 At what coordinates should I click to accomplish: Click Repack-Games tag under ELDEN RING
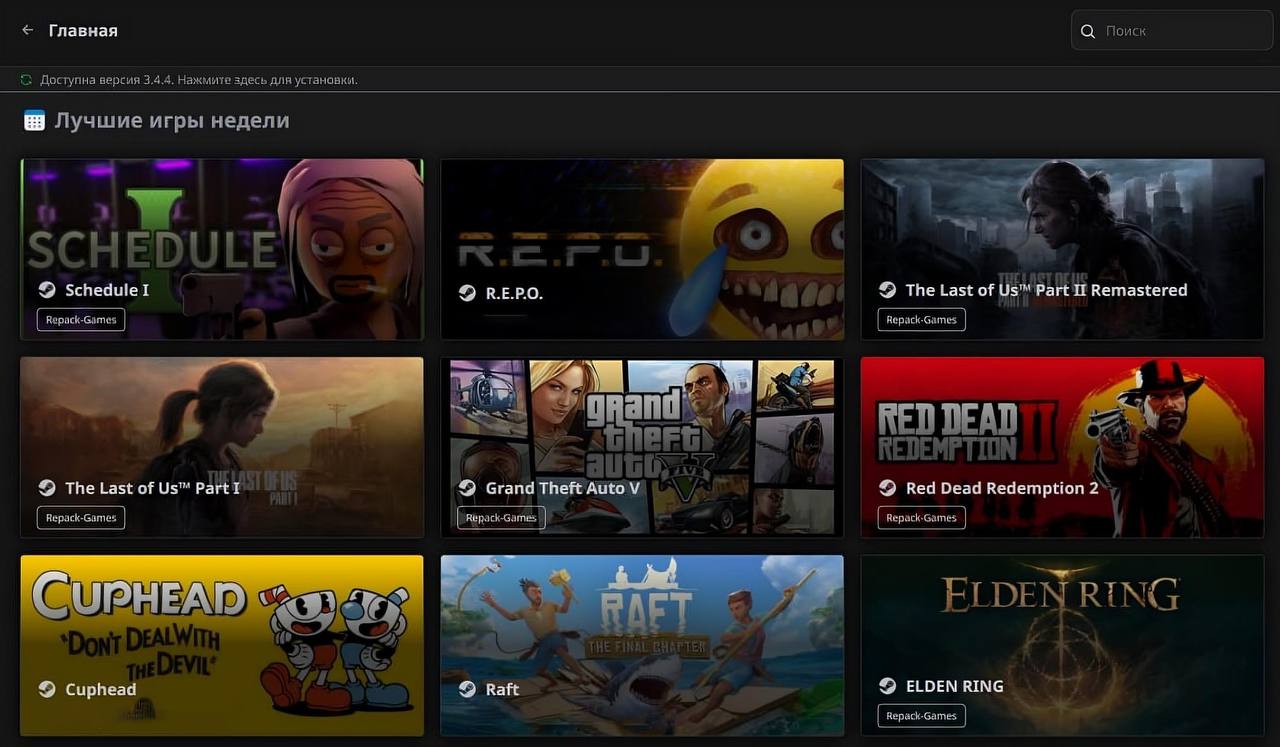pyautogui.click(x=921, y=716)
